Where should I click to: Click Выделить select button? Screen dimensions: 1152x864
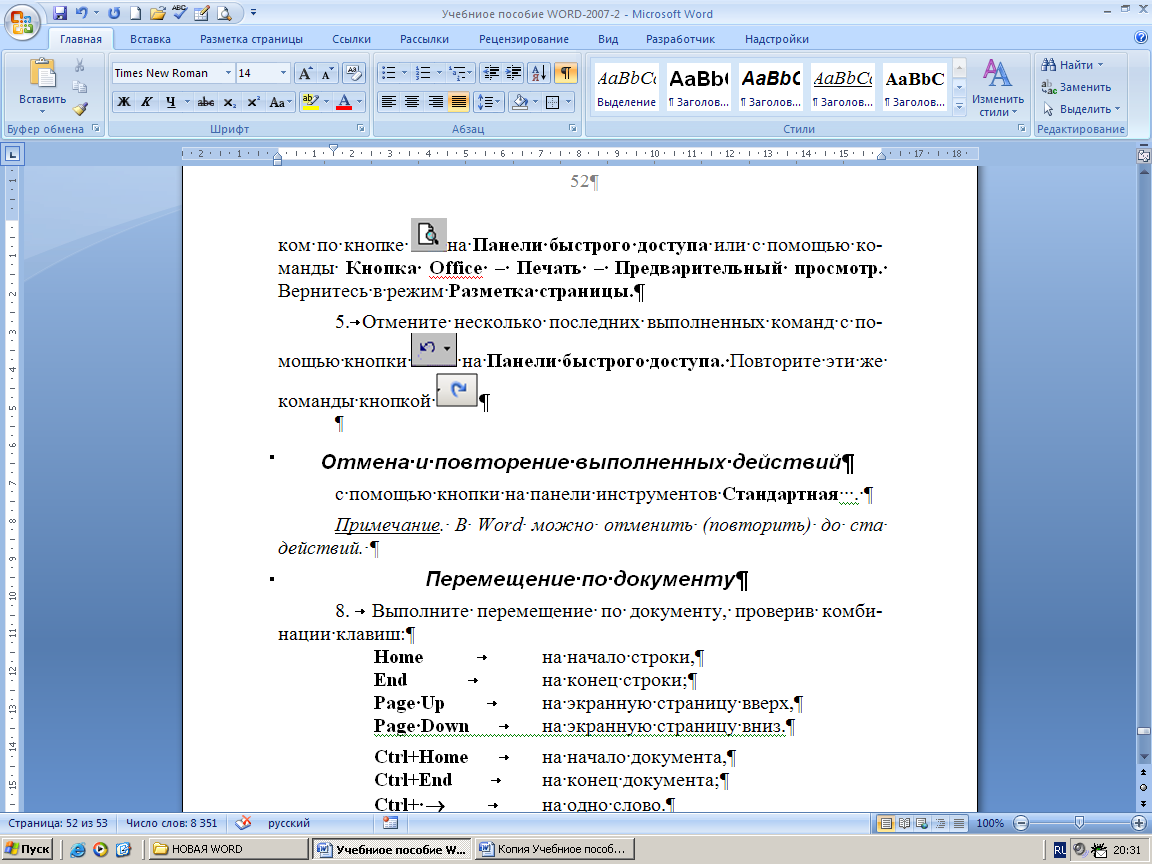[1081, 109]
